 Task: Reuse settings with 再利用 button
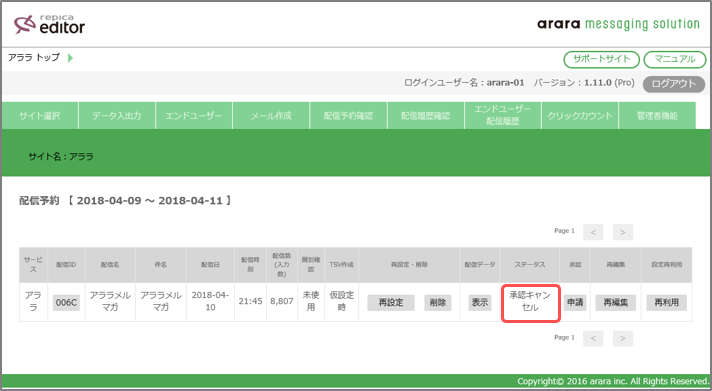pyautogui.click(x=667, y=302)
